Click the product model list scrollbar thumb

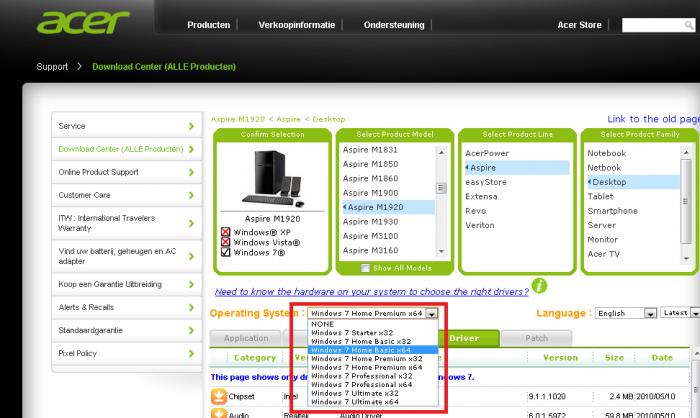tap(441, 188)
